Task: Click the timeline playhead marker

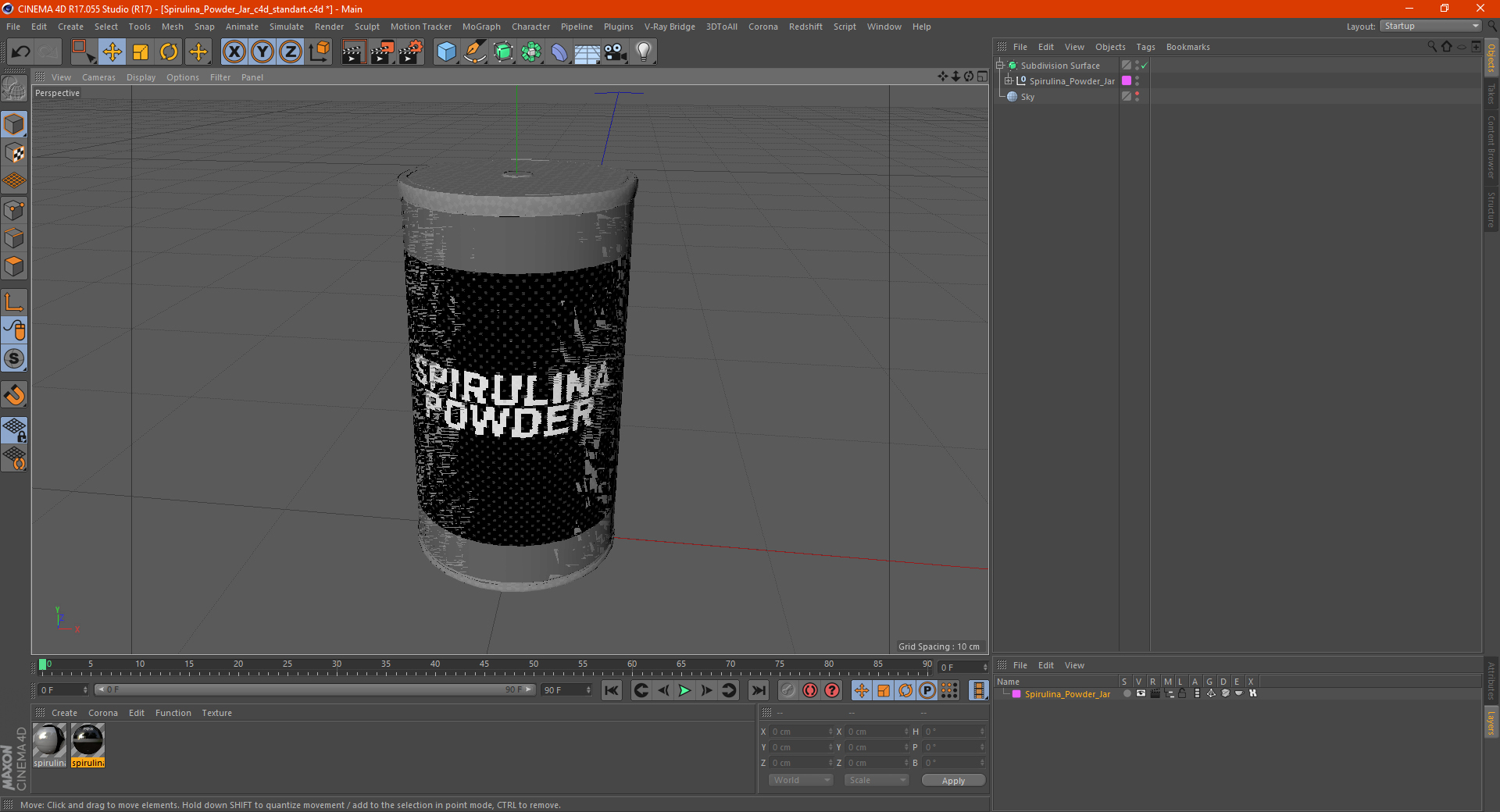Action: [43, 664]
